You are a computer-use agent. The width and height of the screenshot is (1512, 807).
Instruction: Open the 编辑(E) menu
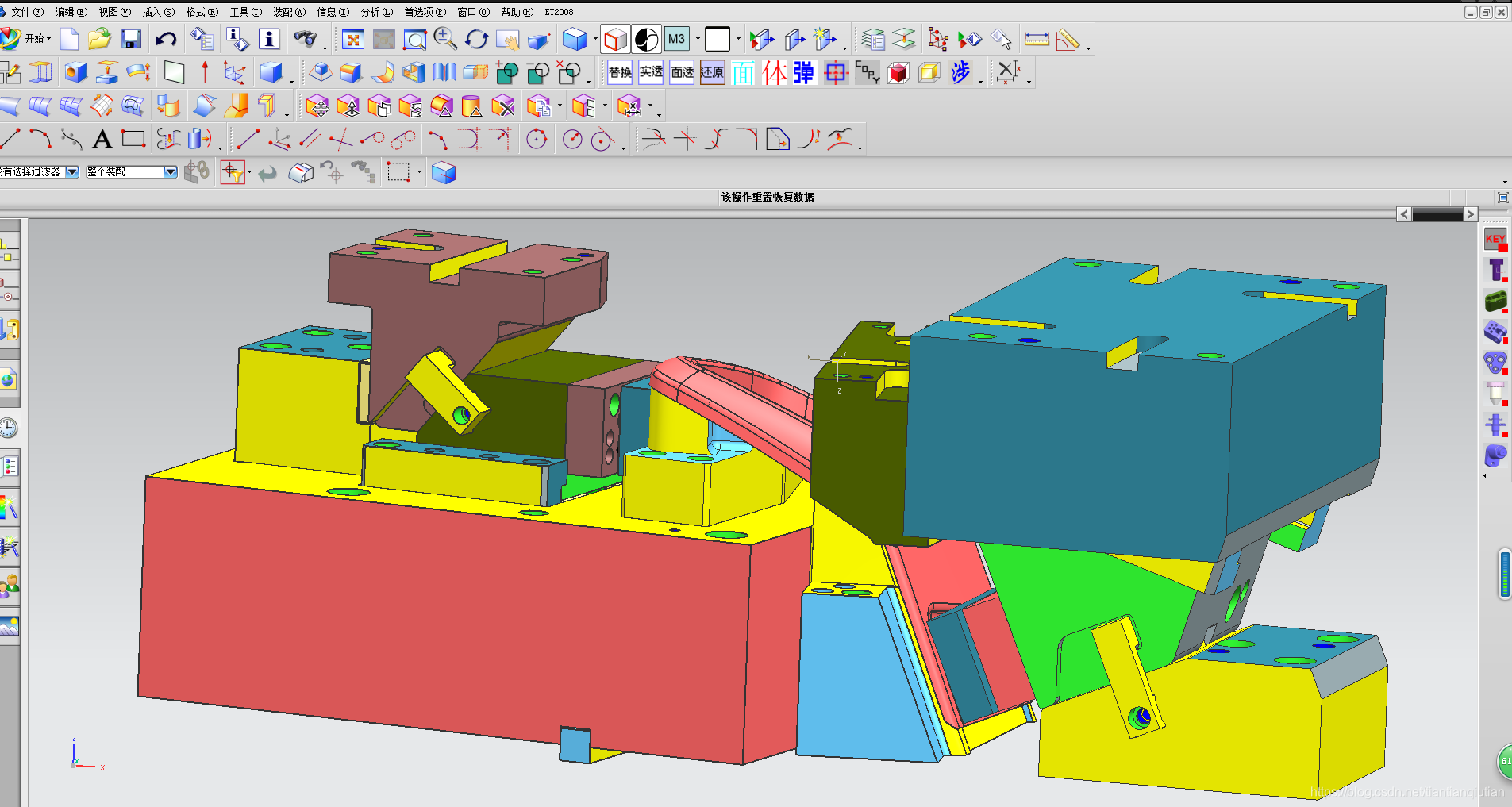[x=71, y=12]
